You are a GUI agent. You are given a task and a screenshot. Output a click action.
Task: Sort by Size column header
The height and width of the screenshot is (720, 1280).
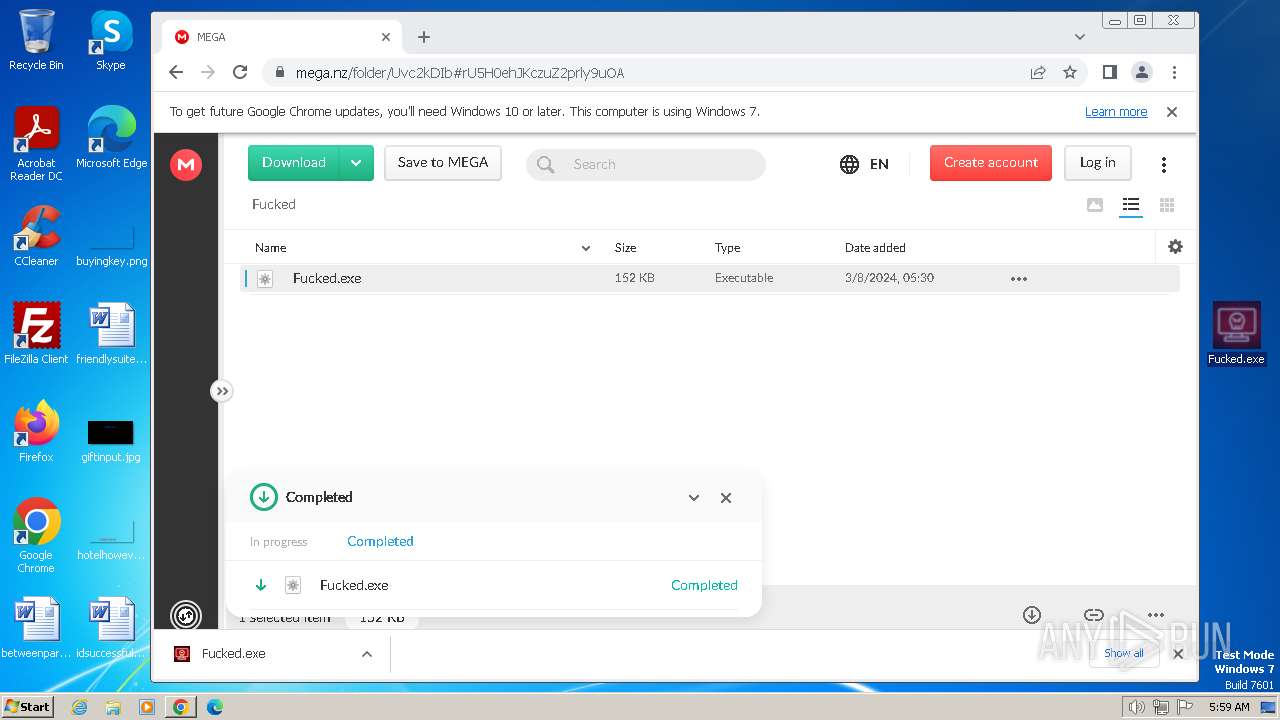point(626,248)
